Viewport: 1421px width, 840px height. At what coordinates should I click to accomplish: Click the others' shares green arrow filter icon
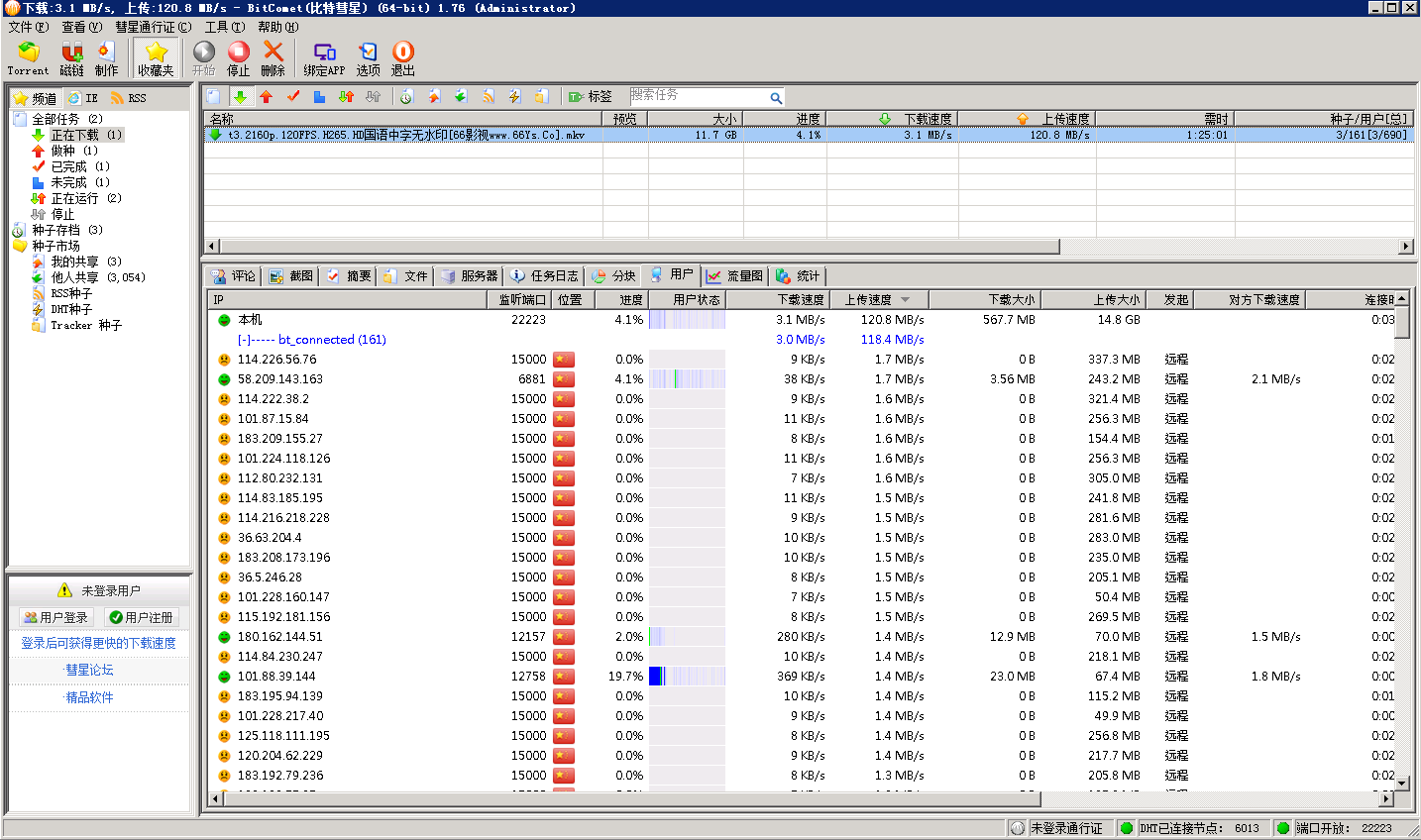461,96
